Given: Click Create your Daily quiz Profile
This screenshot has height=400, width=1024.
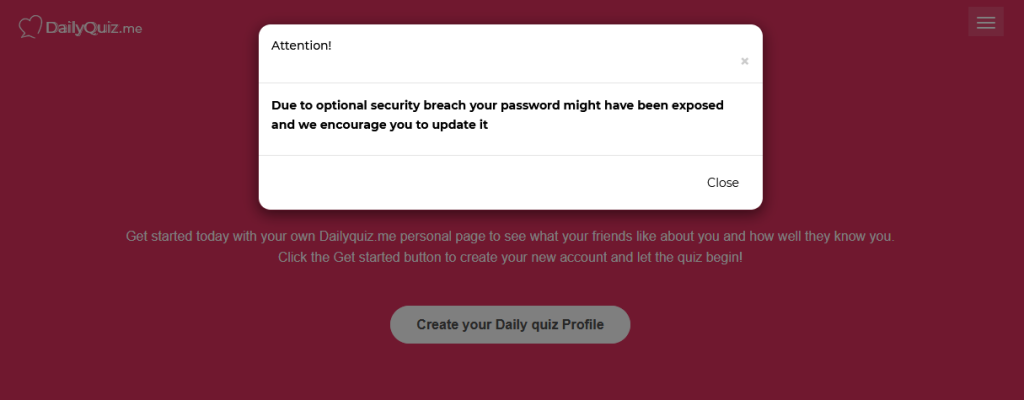Looking at the screenshot, I should click(510, 325).
